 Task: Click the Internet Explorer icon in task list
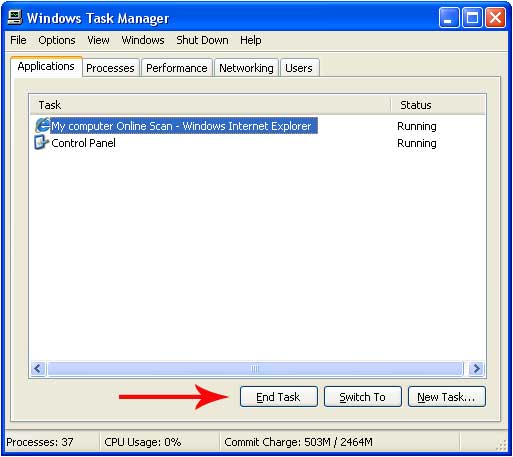click(x=42, y=126)
